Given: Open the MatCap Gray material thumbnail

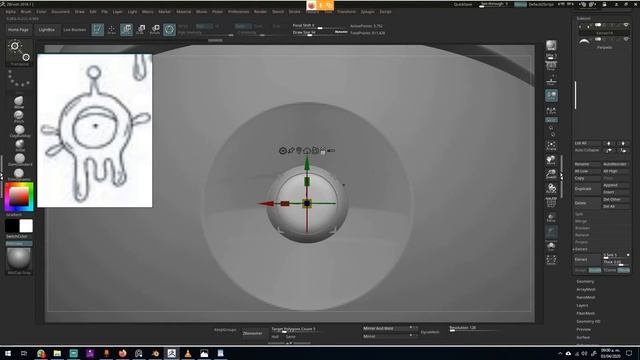Looking at the screenshot, I should [x=19, y=260].
